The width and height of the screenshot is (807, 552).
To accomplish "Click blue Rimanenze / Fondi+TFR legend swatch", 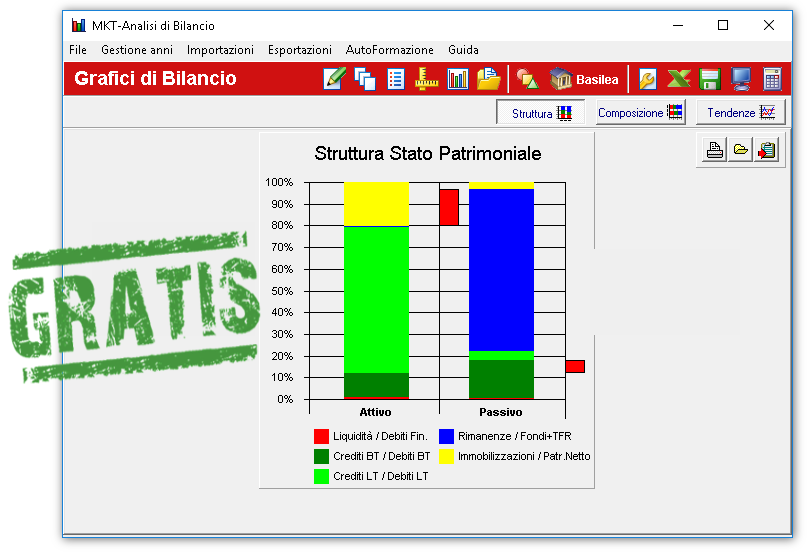I will [x=449, y=436].
